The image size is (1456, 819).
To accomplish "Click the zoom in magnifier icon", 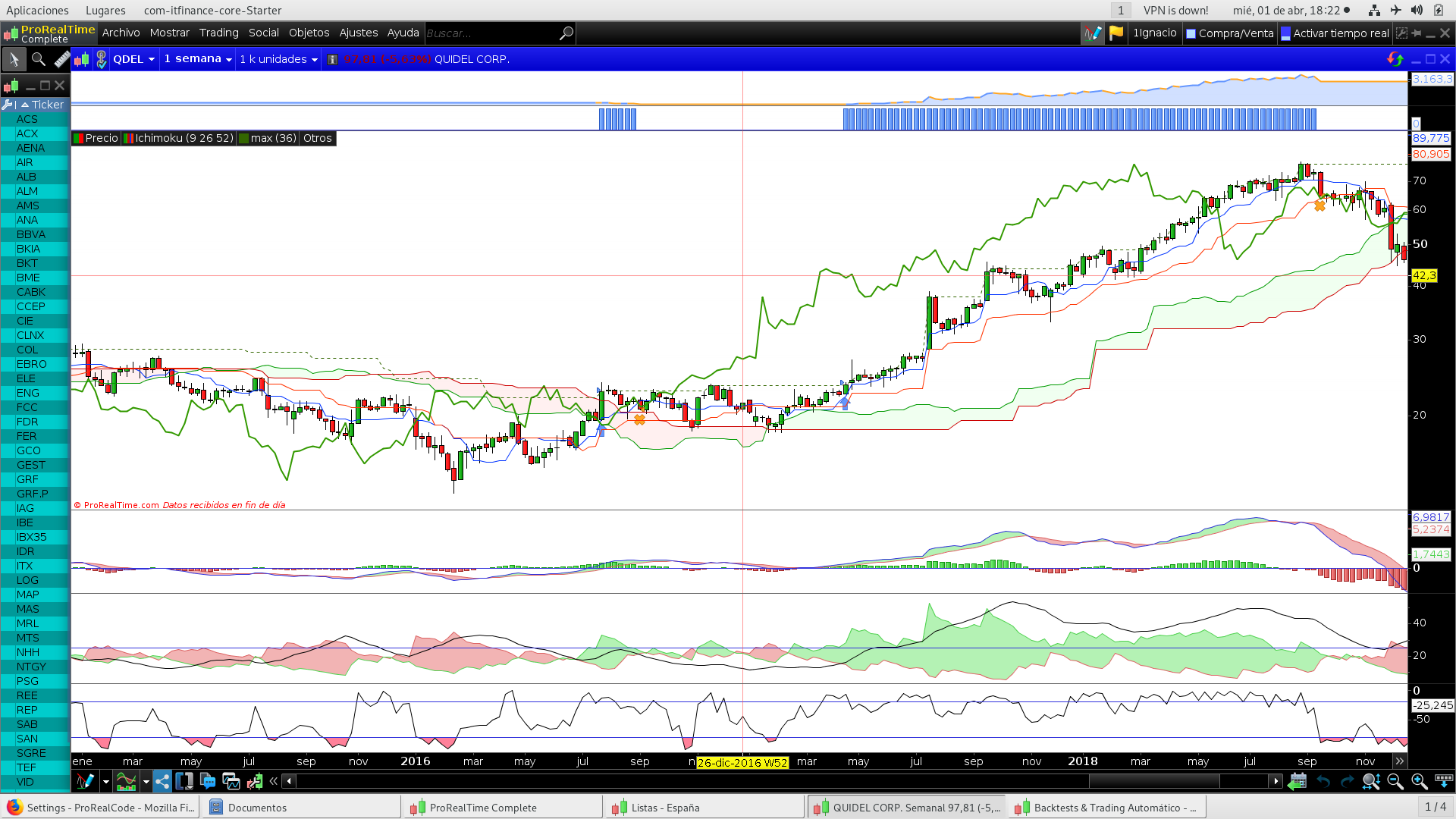I will [1419, 781].
